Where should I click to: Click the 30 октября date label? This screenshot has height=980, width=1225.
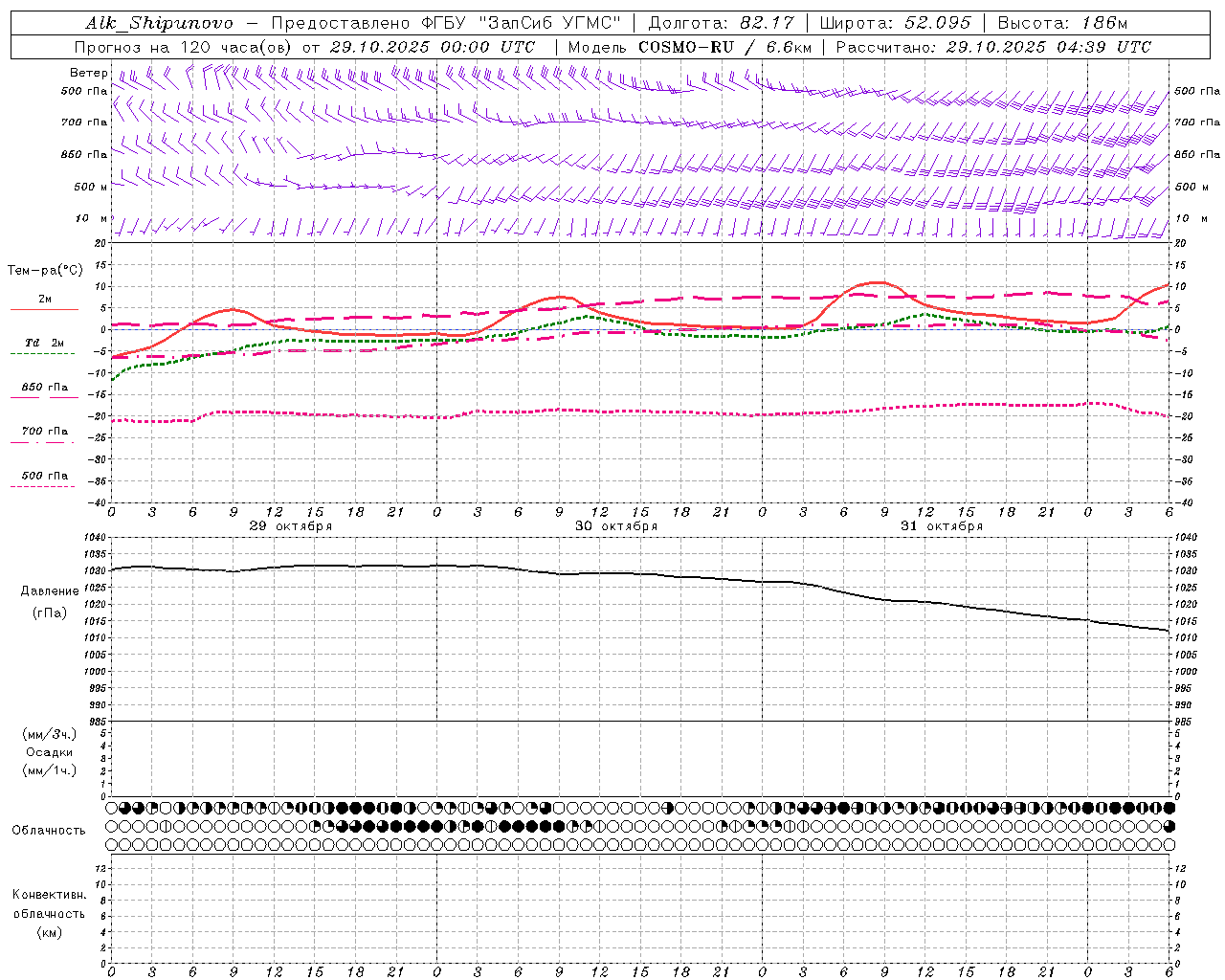click(616, 526)
